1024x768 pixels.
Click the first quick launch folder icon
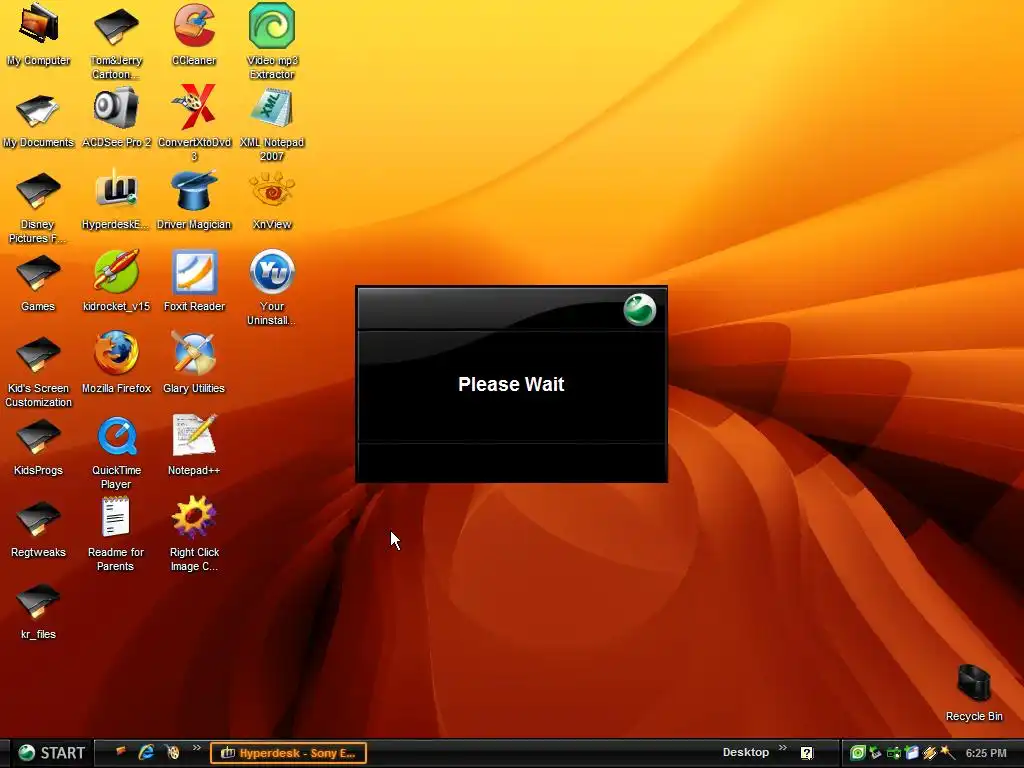pyautogui.click(x=120, y=752)
